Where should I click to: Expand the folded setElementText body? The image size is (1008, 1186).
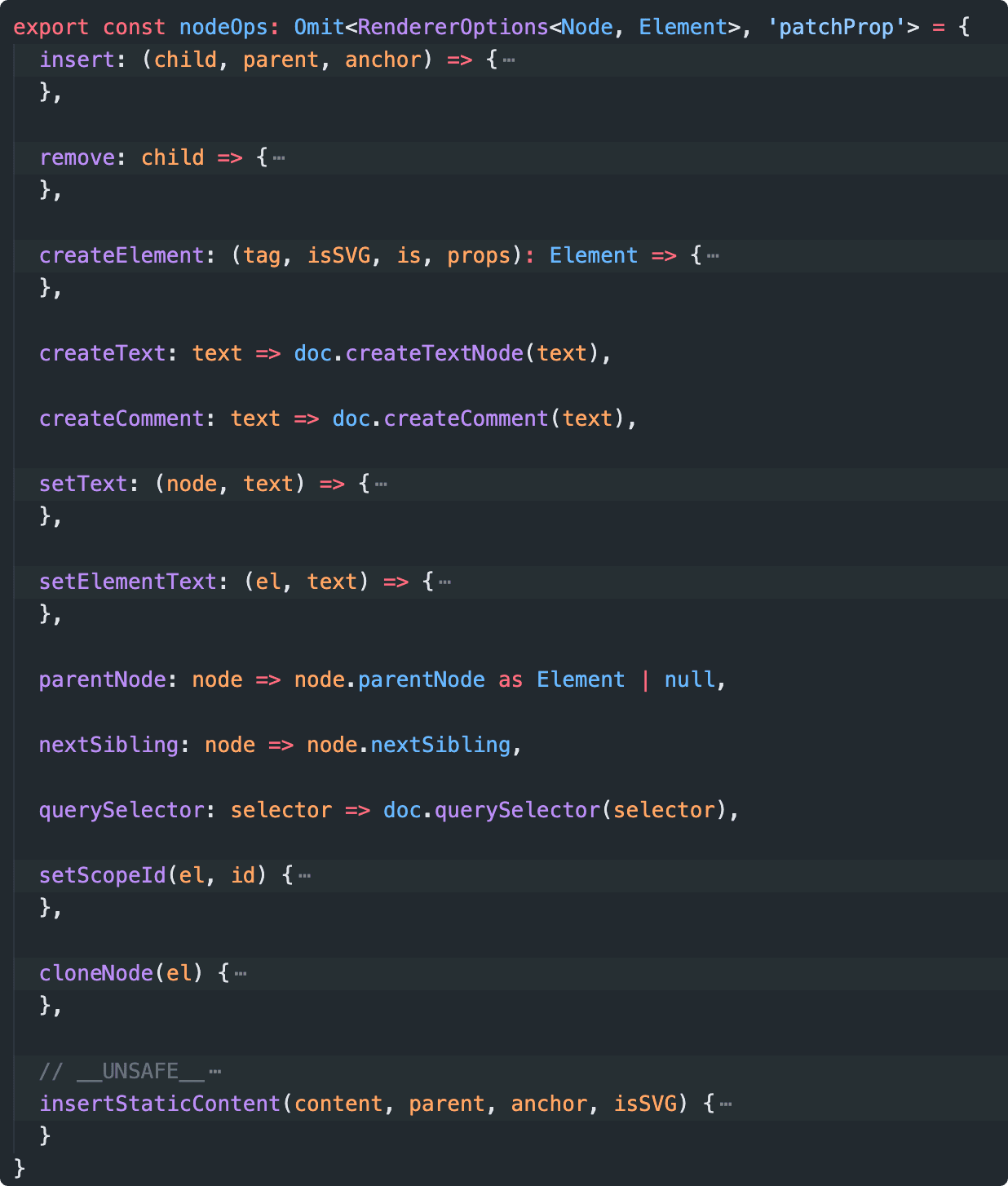(x=444, y=582)
